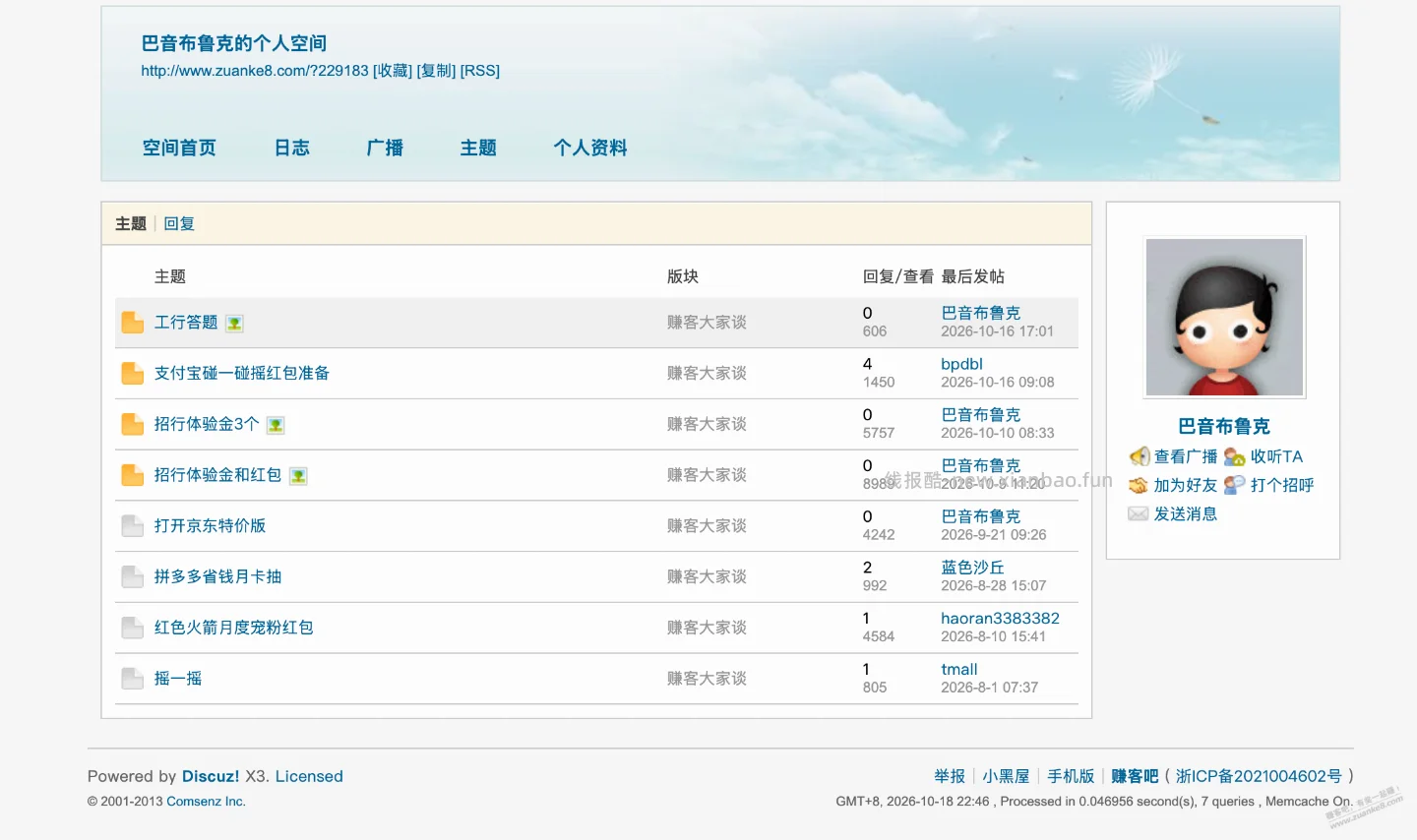Image resolution: width=1417 pixels, height=840 pixels.
Task: Open the thread 拼多多省钱月卡抽
Action: coord(218,577)
